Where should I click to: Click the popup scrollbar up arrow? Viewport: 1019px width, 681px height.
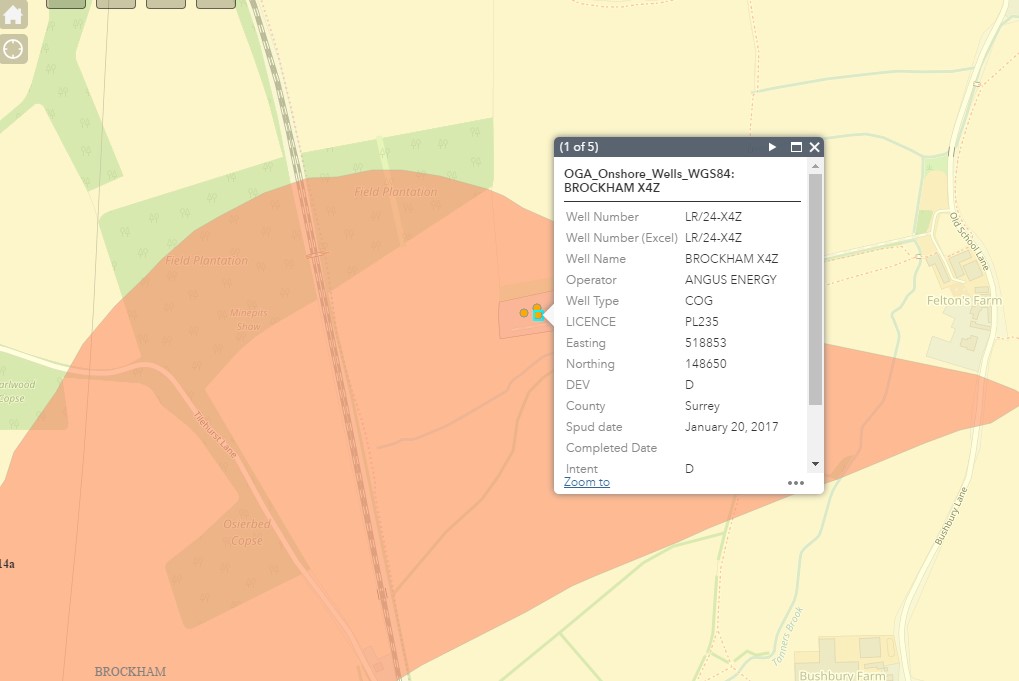[815, 167]
